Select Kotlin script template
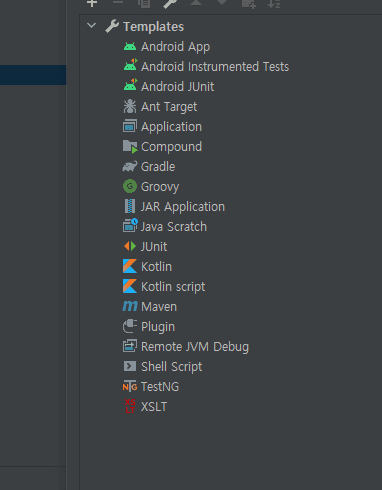The height and width of the screenshot is (490, 382). tap(173, 287)
